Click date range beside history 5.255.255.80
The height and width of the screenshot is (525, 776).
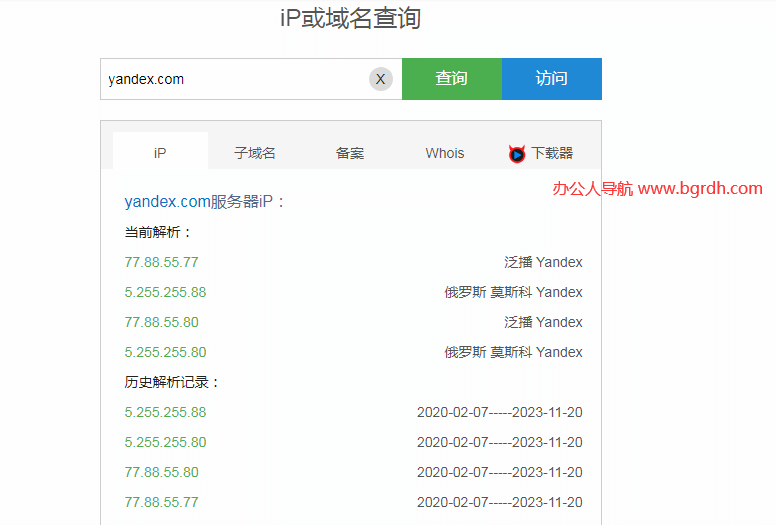click(x=499, y=442)
